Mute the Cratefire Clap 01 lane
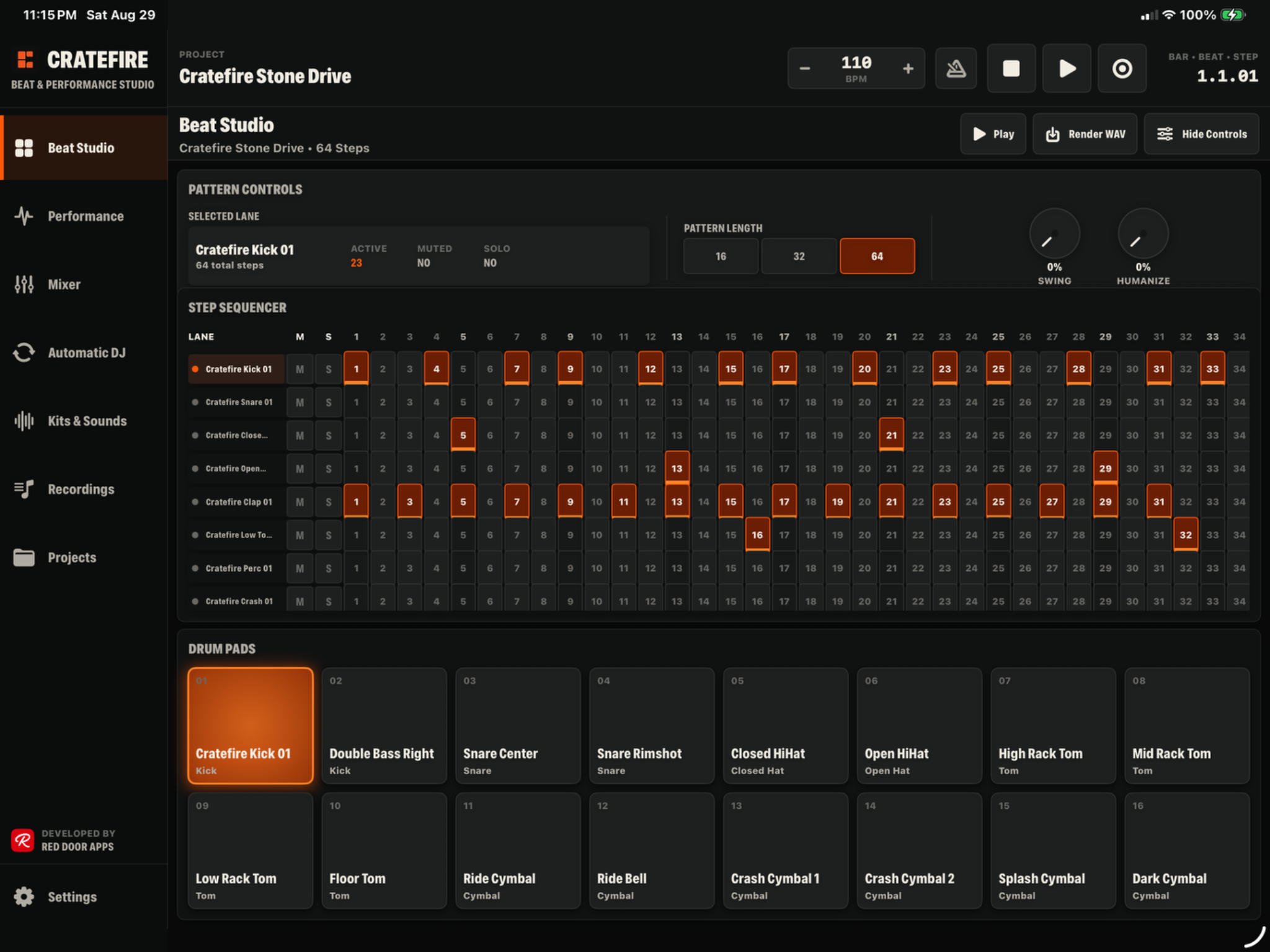The height and width of the screenshot is (952, 1270). (300, 502)
